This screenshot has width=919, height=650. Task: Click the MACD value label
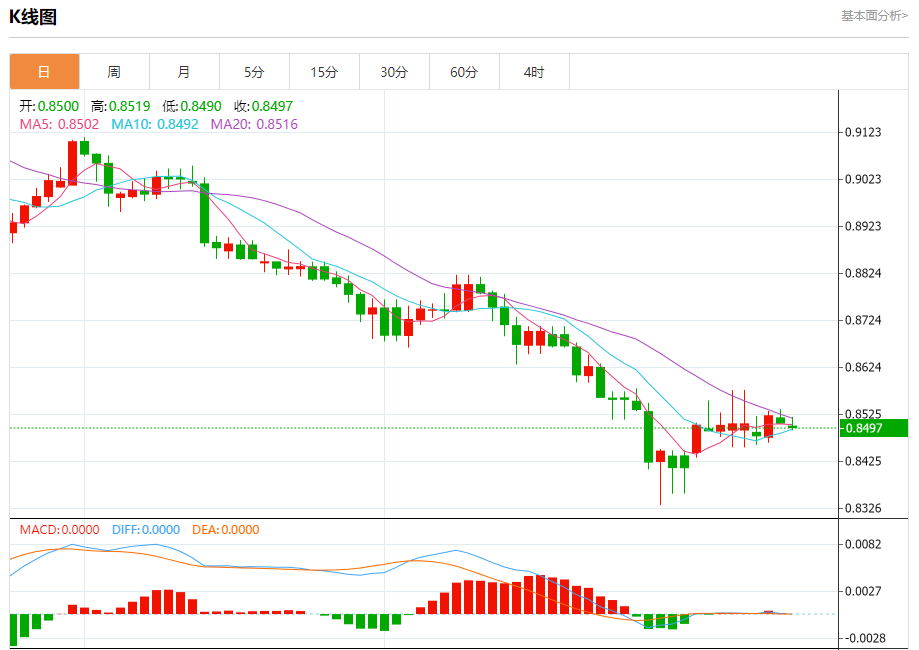pos(60,530)
